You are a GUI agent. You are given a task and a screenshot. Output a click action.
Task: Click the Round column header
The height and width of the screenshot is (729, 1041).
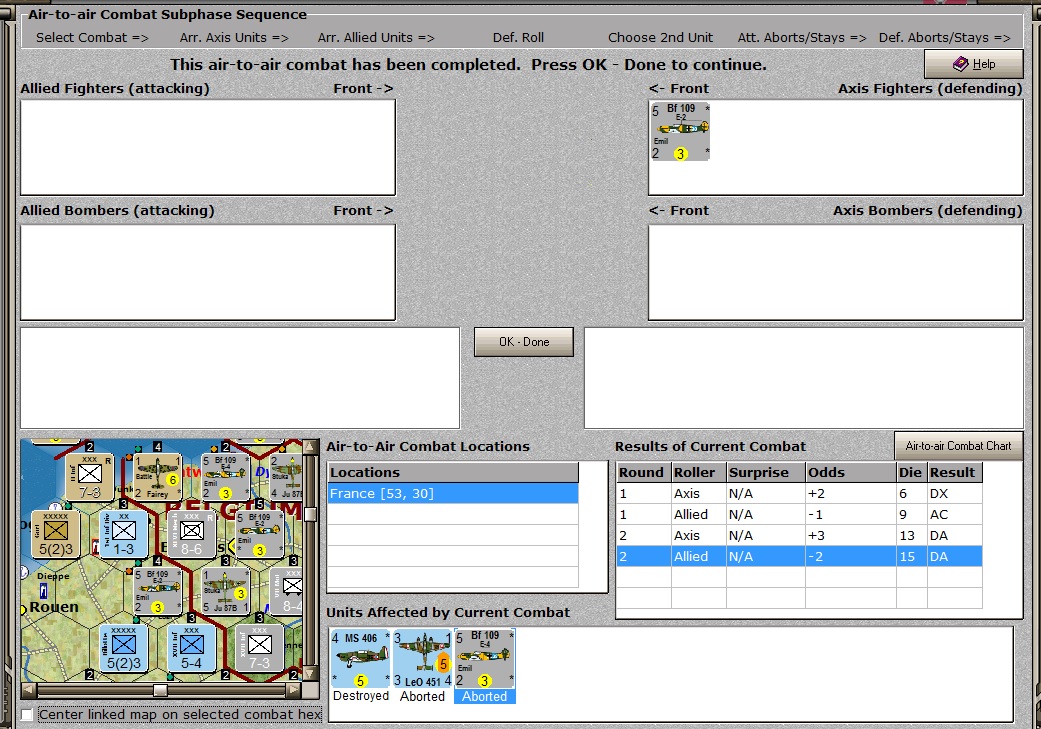(x=643, y=472)
